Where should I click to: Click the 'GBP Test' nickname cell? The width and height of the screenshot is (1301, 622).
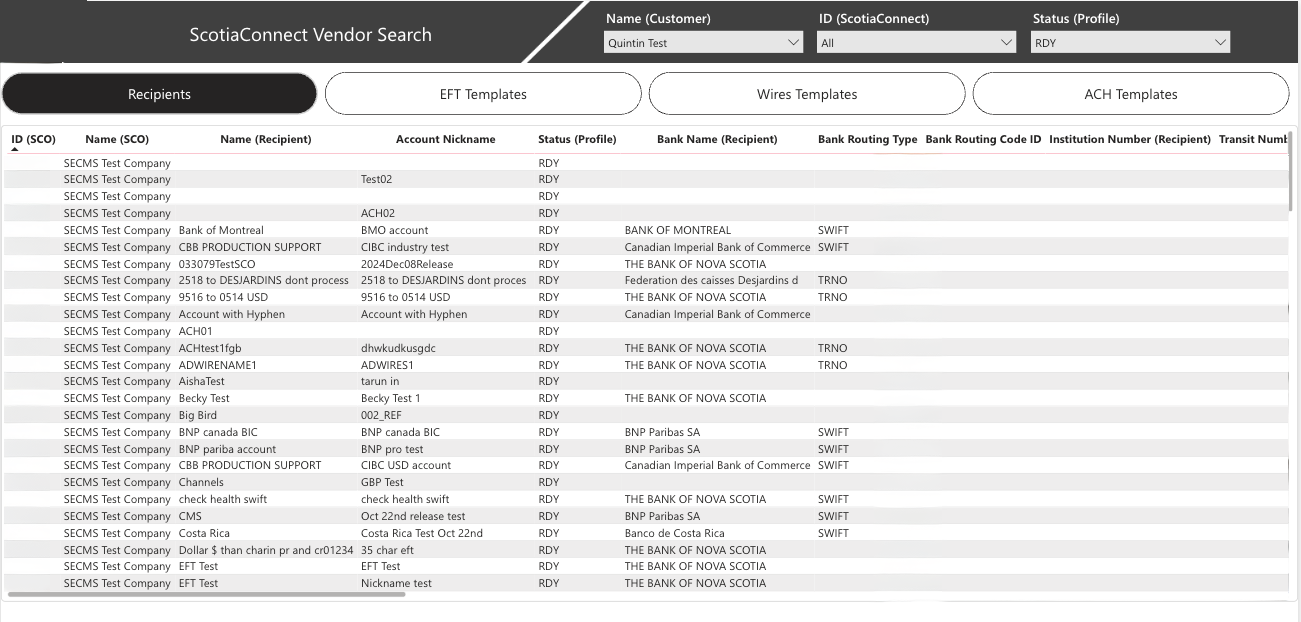click(382, 482)
